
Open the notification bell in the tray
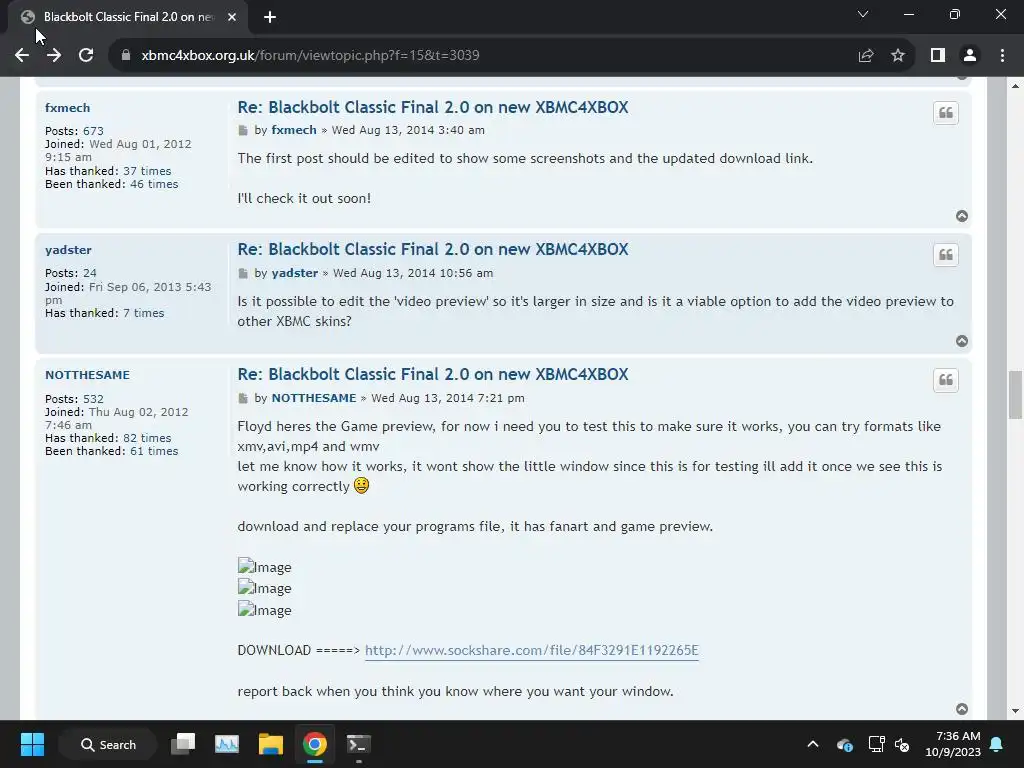tap(997, 744)
